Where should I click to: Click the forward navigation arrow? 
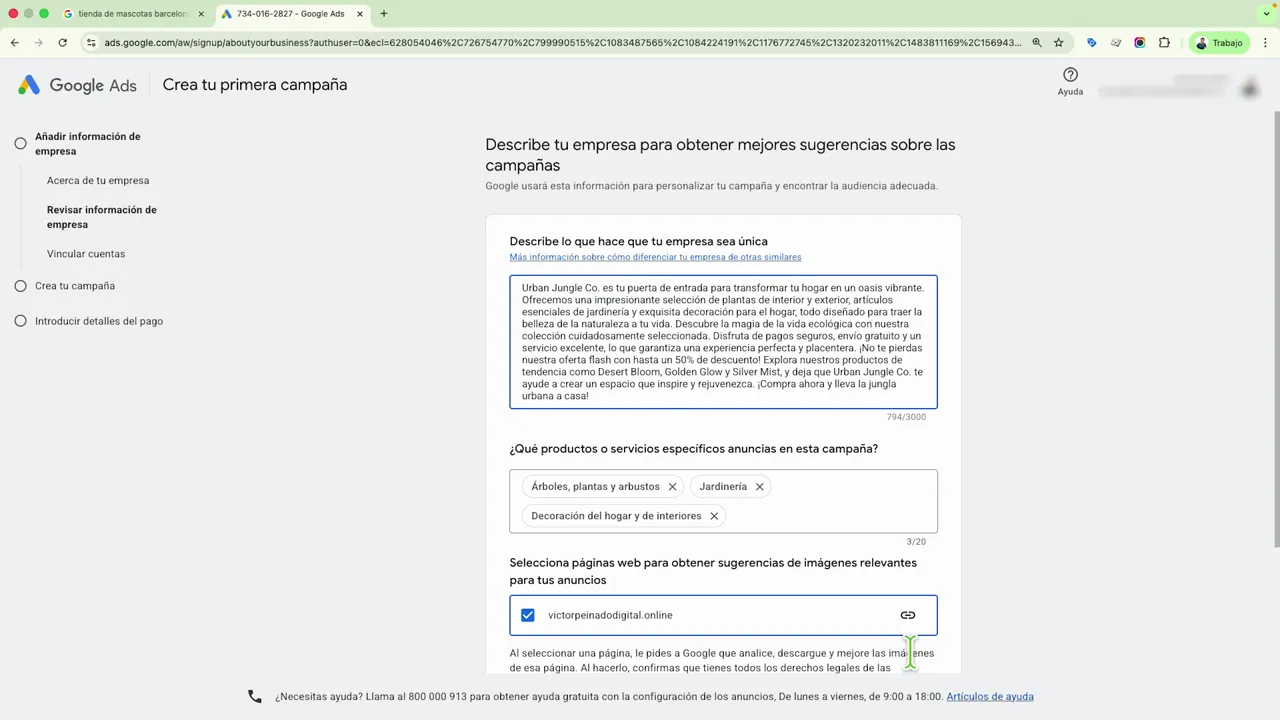[38, 43]
